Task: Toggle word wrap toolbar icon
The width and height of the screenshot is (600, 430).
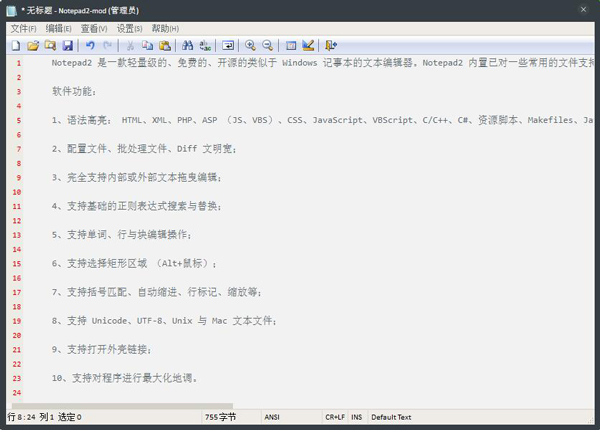Action: tap(228, 46)
